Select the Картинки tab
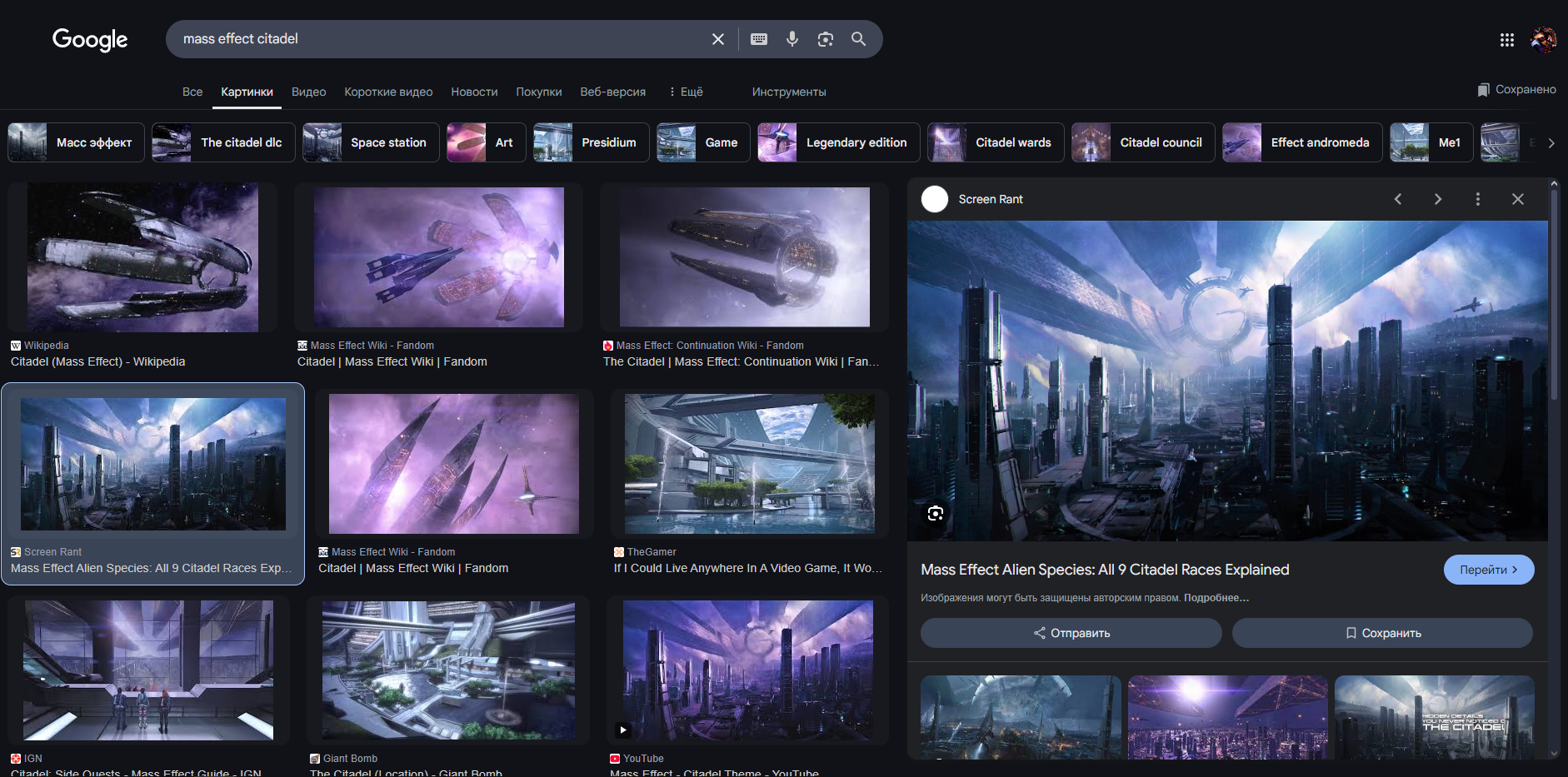The height and width of the screenshot is (777, 1568). click(x=247, y=92)
